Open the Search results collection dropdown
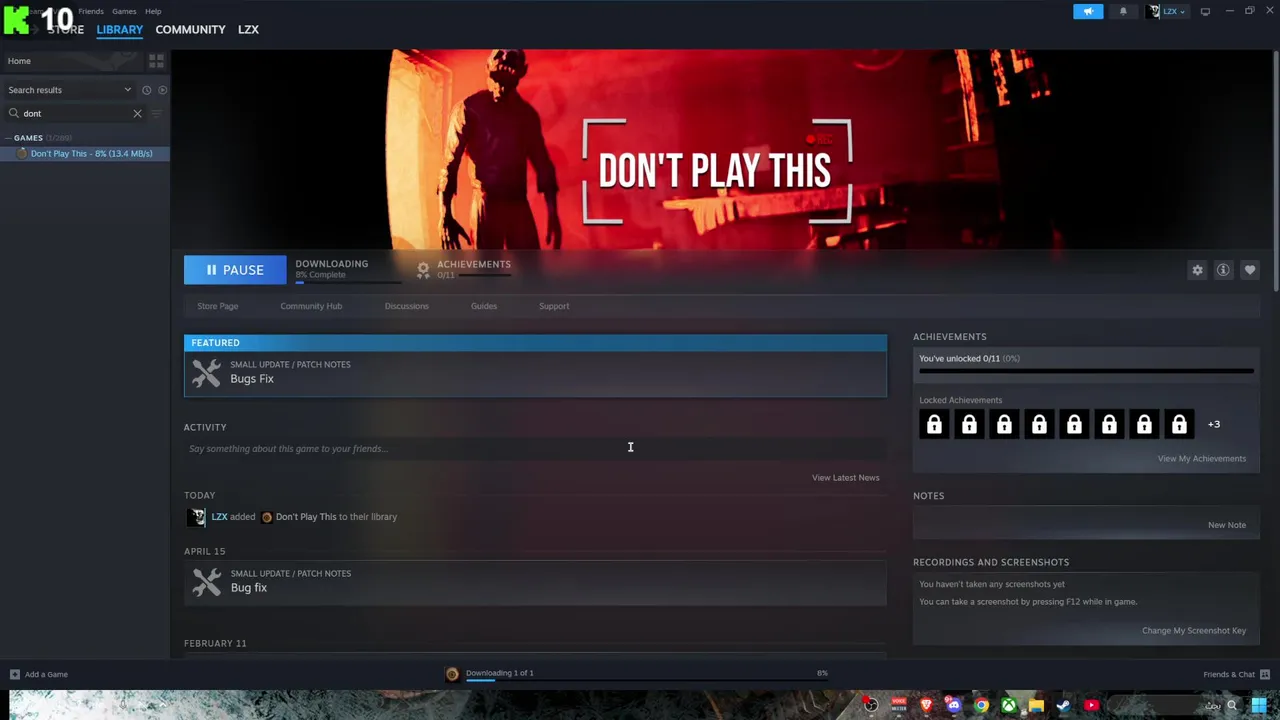This screenshot has height=720, width=1280. click(71, 90)
